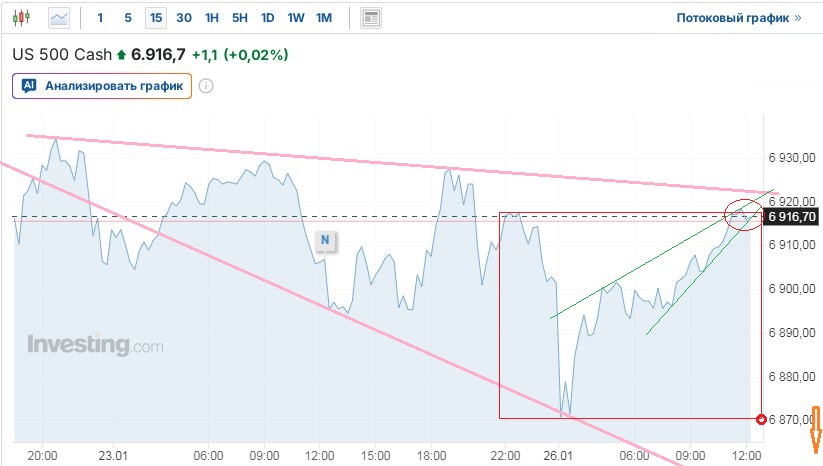The height and width of the screenshot is (466, 823).
Task: Choose the 5H interval
Action: (x=240, y=17)
